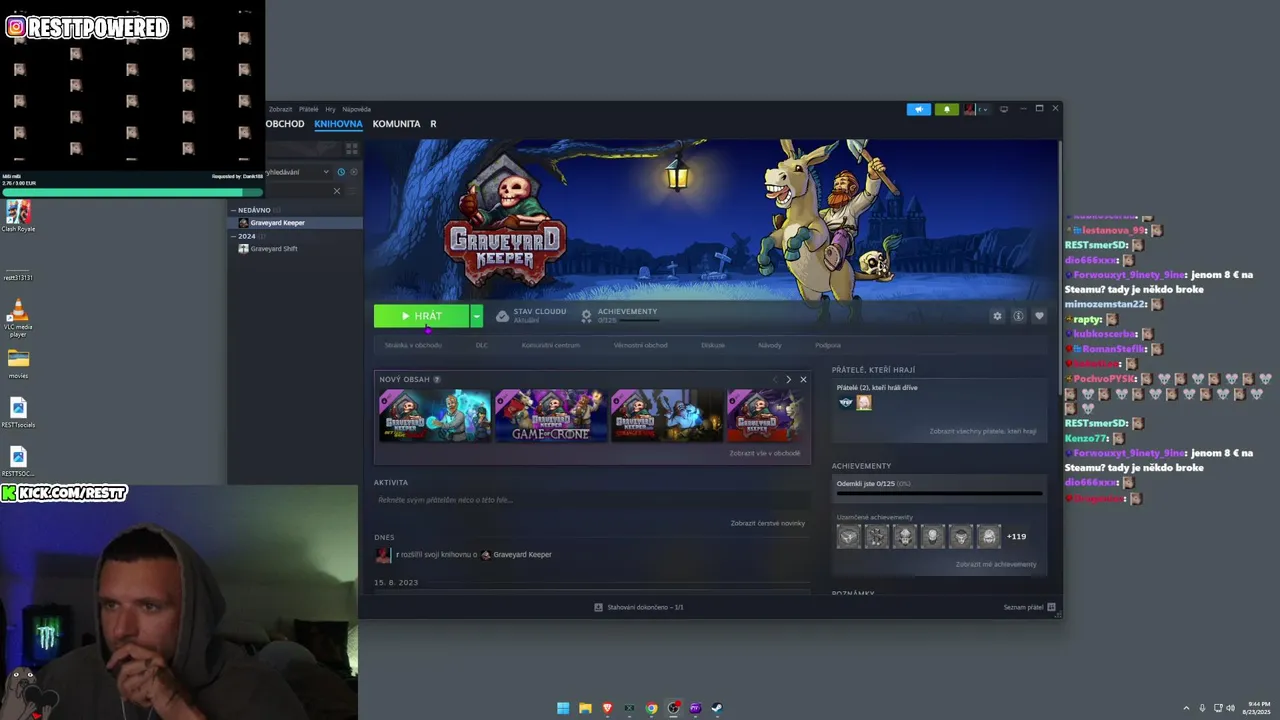Open Steam icon on taskbar

717,708
